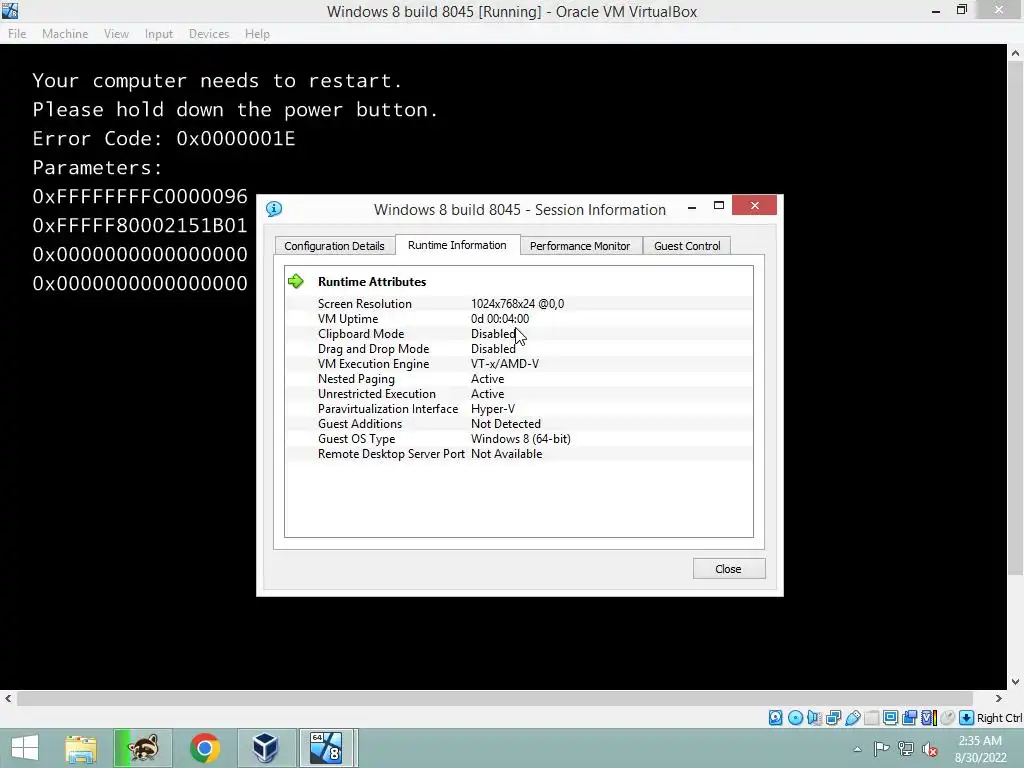Click the VM Uptime value 0d 00:04:00
The height and width of the screenshot is (768, 1024).
click(500, 319)
